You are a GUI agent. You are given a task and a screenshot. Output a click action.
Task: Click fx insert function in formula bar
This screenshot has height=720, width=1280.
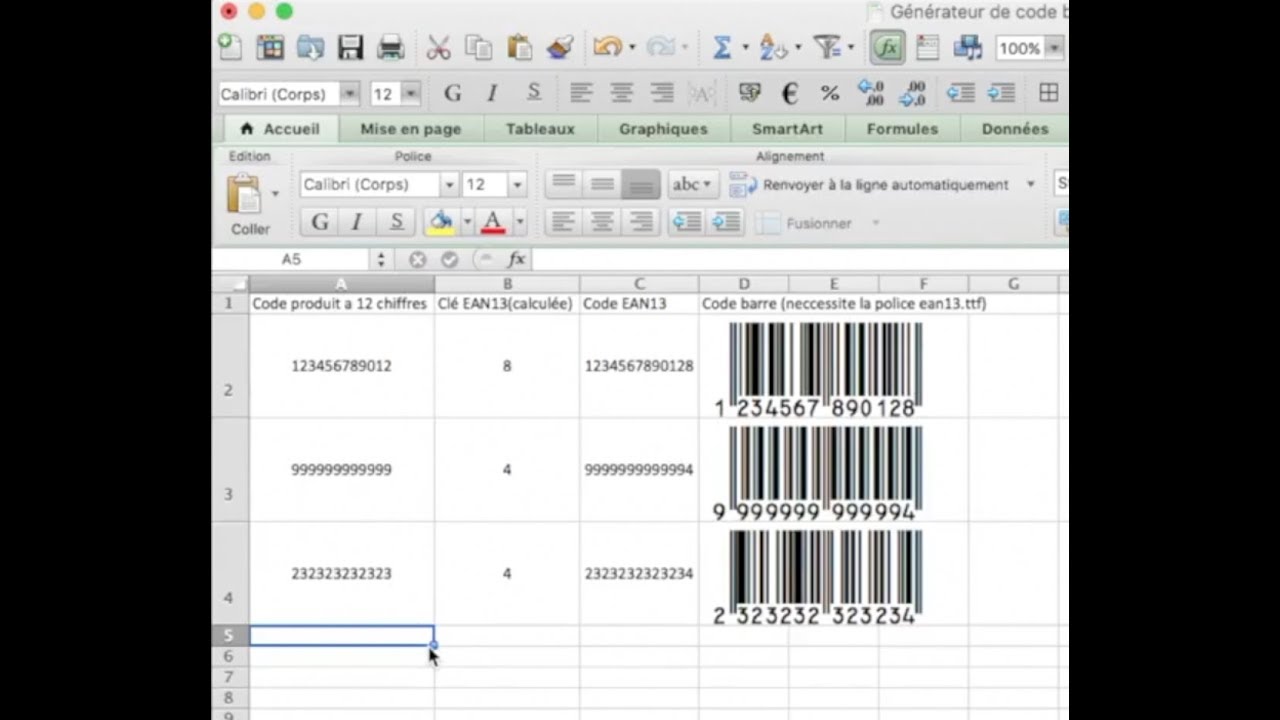click(516, 259)
